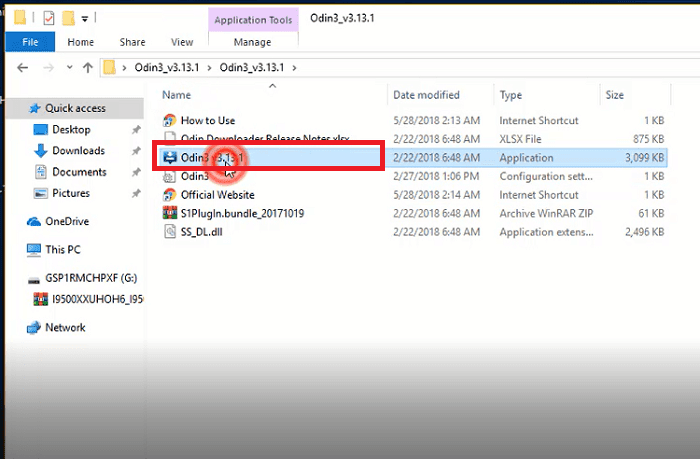Select Odin3 configuration settings file name
700x459 pixels.
tap(195, 176)
